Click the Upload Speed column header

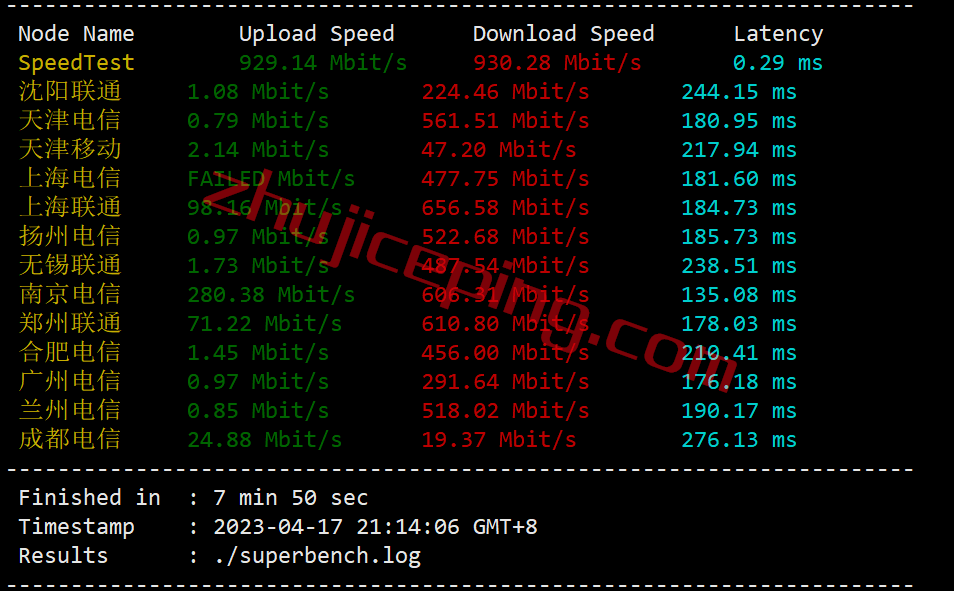coord(316,33)
